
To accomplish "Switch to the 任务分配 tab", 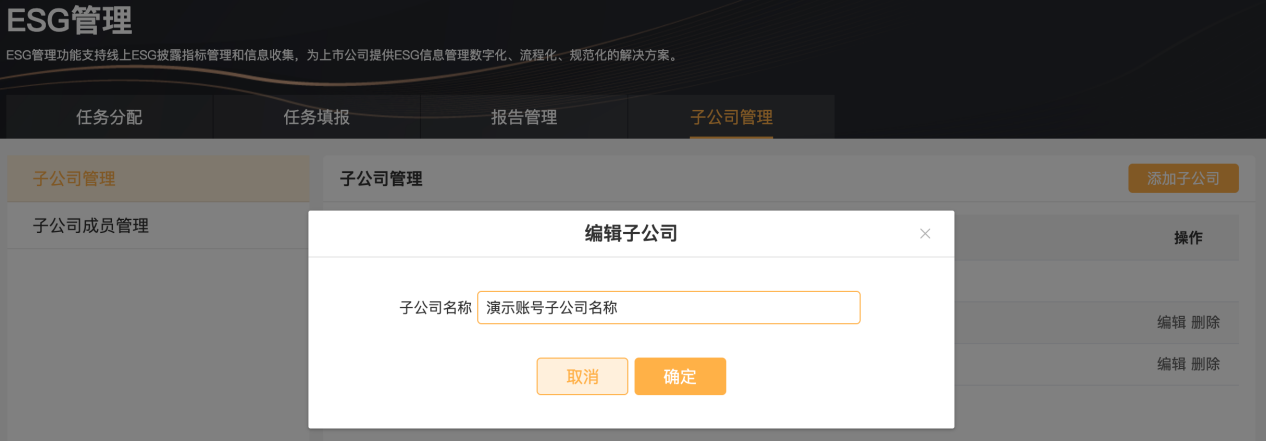I will 109,117.
